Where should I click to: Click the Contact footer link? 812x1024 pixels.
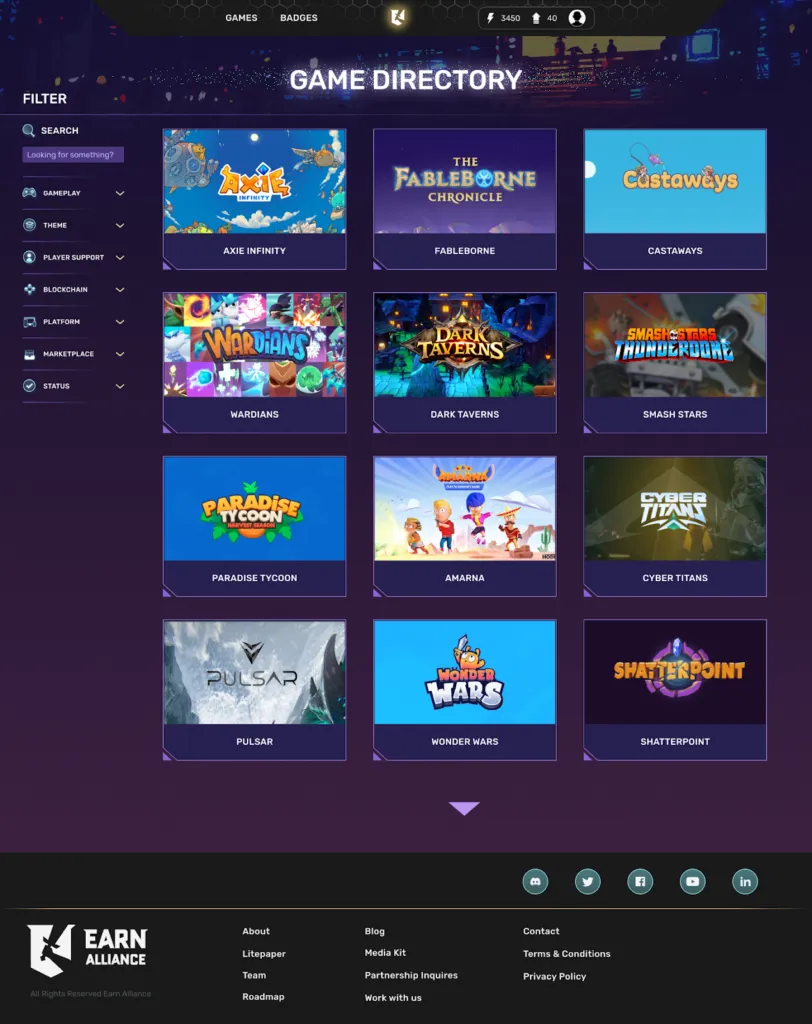pyautogui.click(x=541, y=931)
